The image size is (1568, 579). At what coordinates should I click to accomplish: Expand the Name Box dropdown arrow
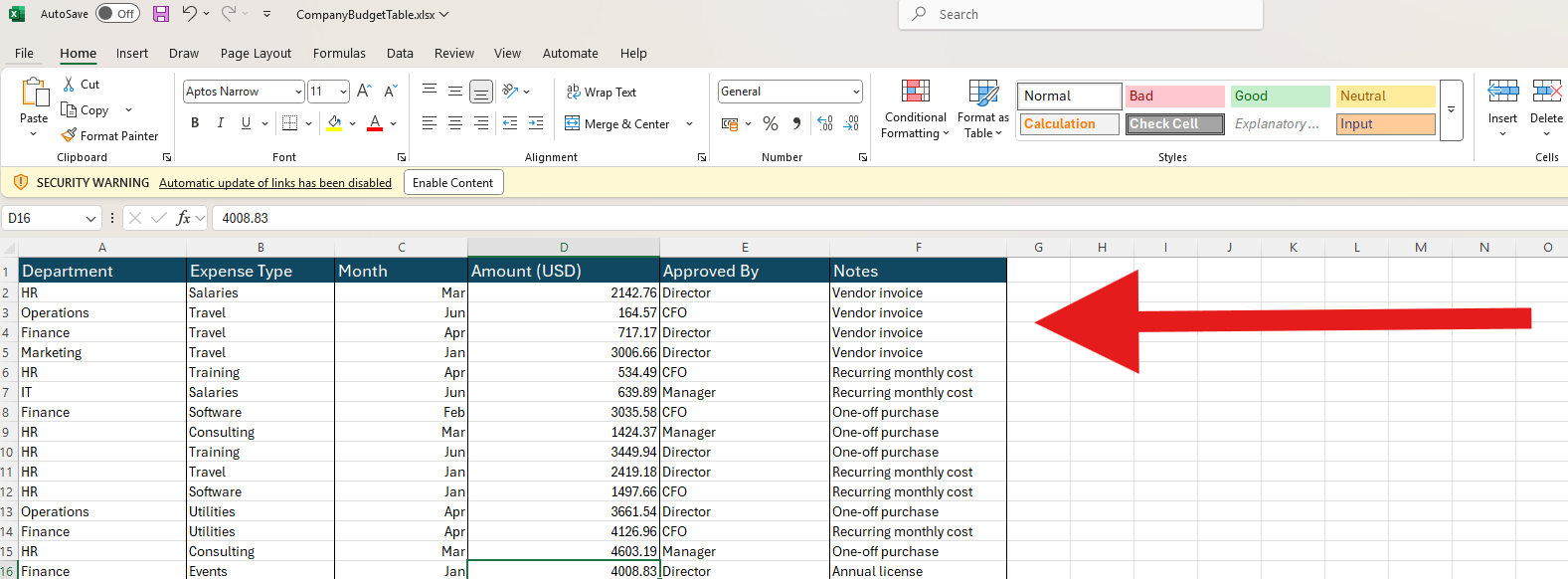91,218
